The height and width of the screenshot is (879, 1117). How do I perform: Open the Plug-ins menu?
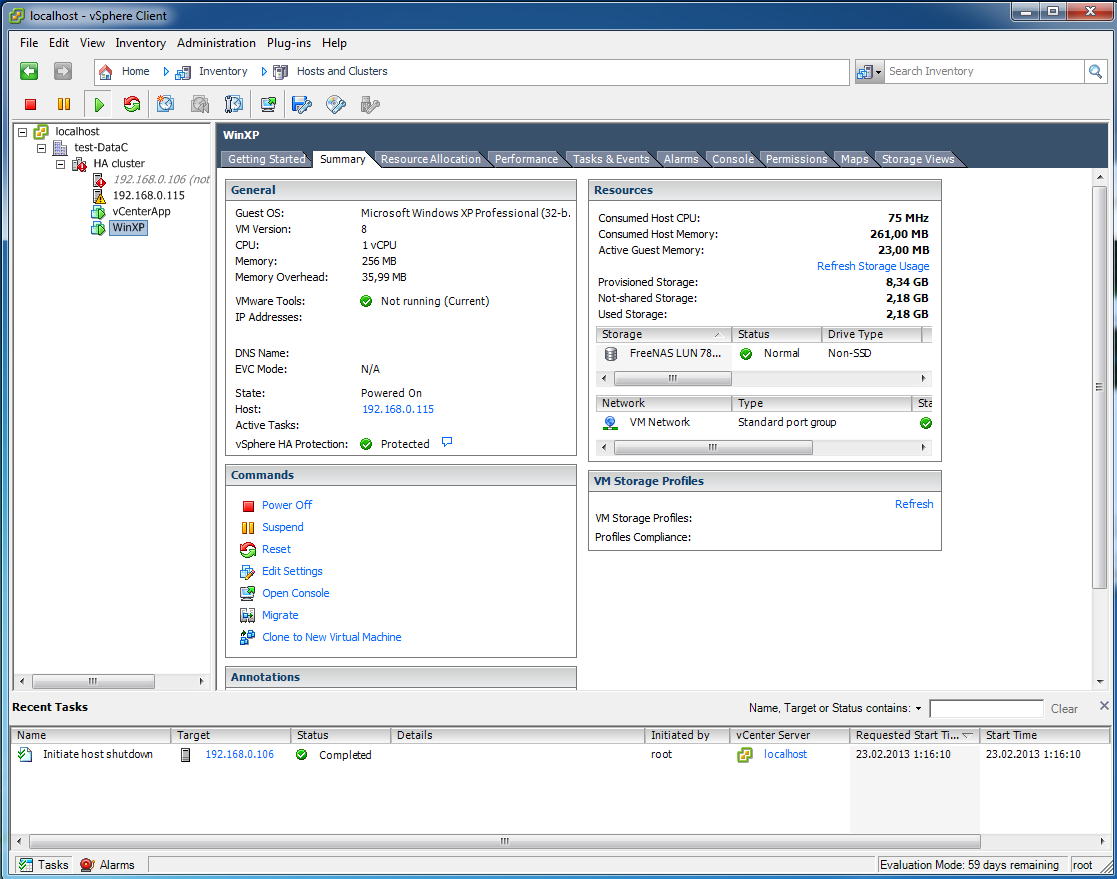[289, 43]
